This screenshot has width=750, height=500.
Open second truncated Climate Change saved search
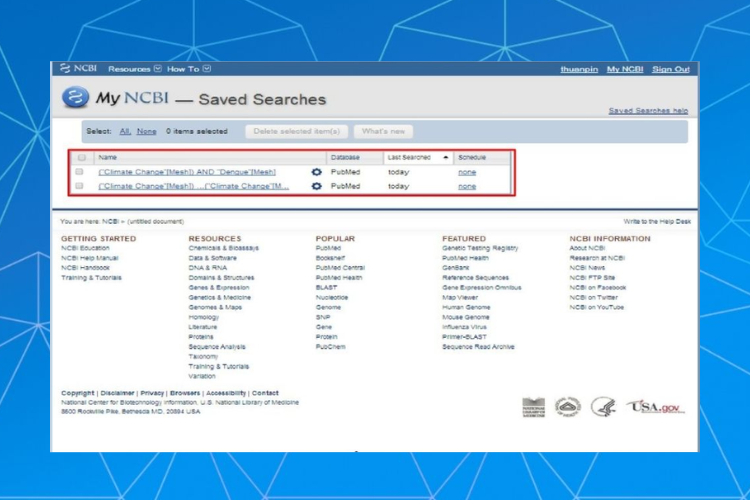194,186
